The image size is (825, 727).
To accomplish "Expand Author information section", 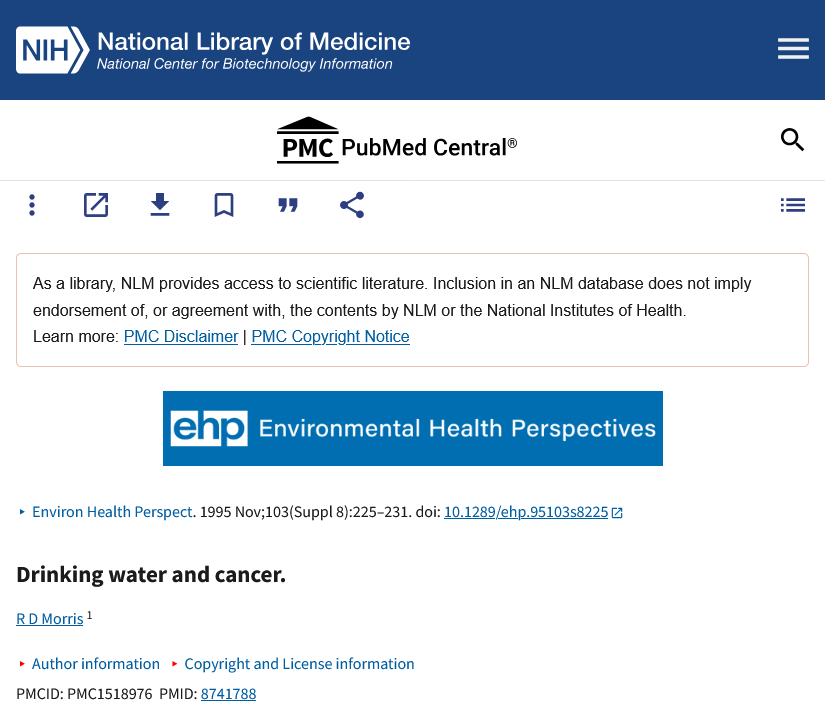I will pos(89,664).
